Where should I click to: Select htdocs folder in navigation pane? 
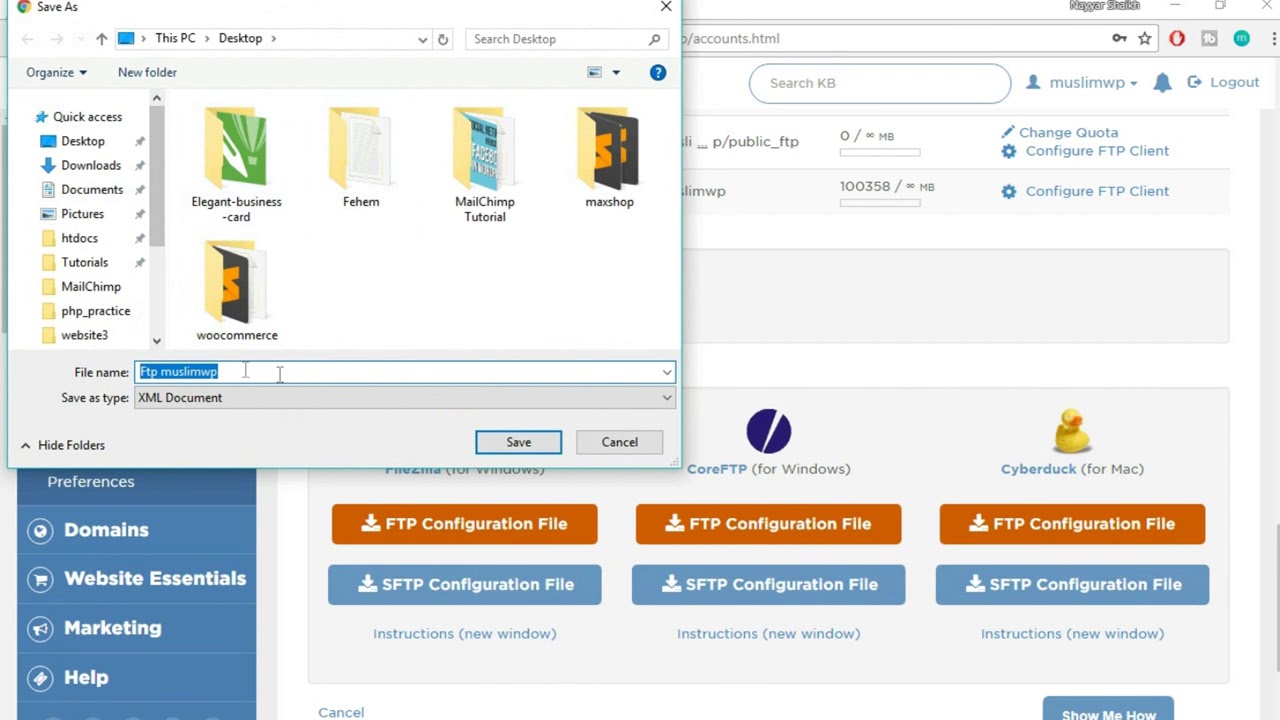tap(79, 238)
